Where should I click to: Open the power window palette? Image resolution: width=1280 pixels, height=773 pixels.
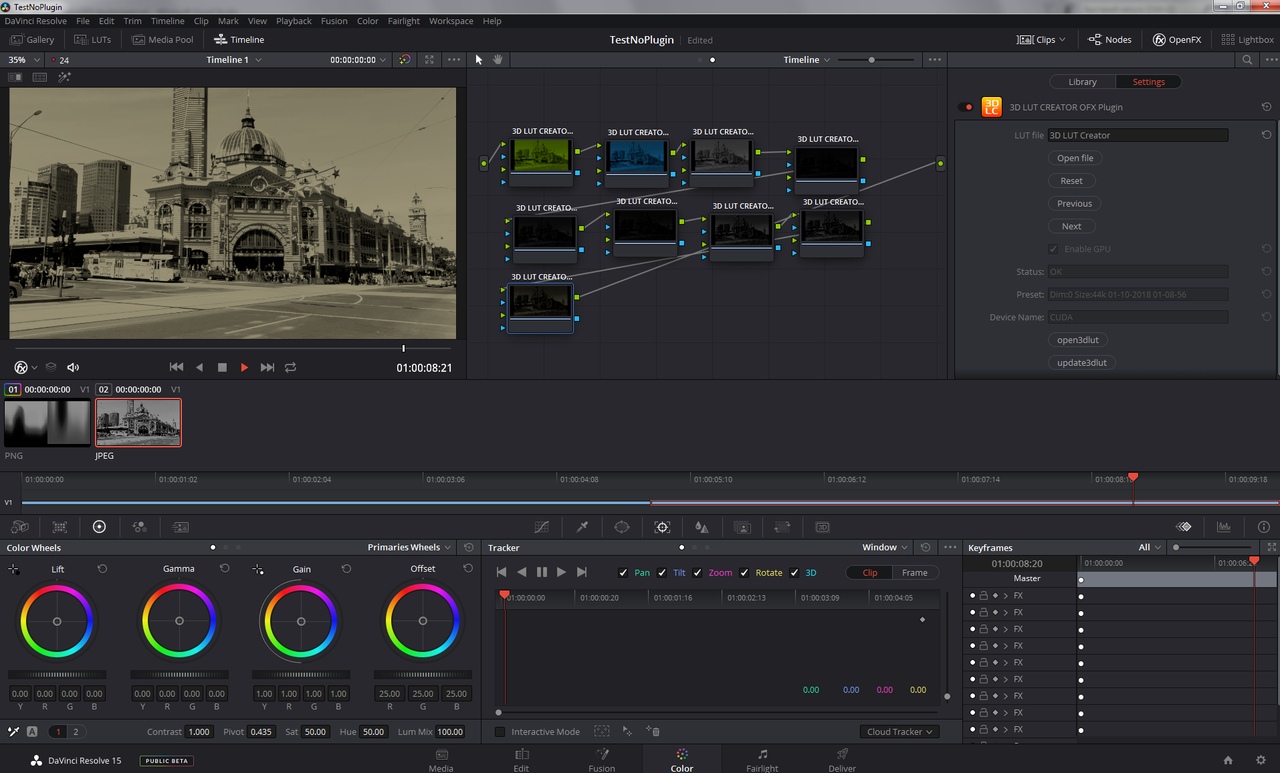tap(622, 527)
